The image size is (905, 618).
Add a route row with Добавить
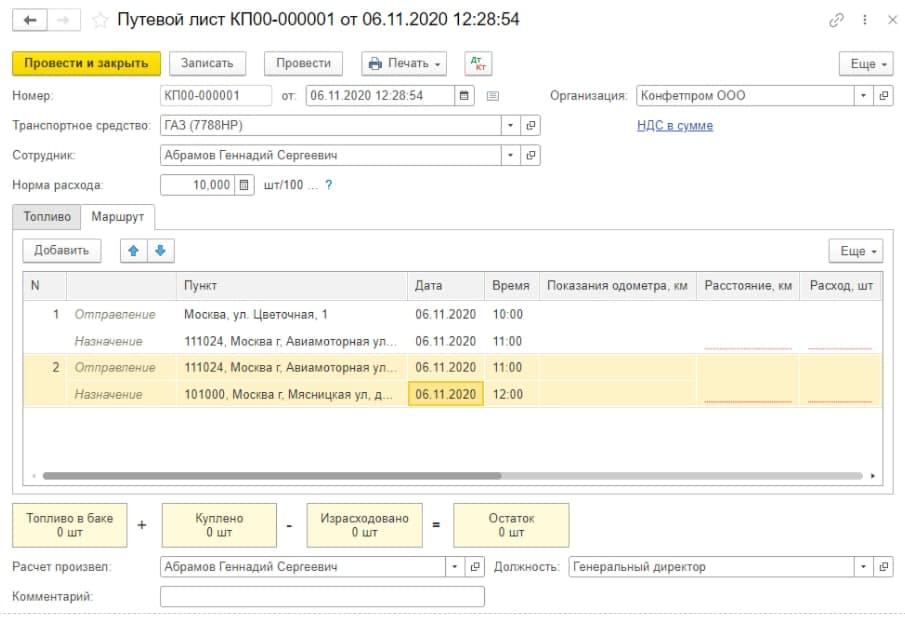click(62, 250)
